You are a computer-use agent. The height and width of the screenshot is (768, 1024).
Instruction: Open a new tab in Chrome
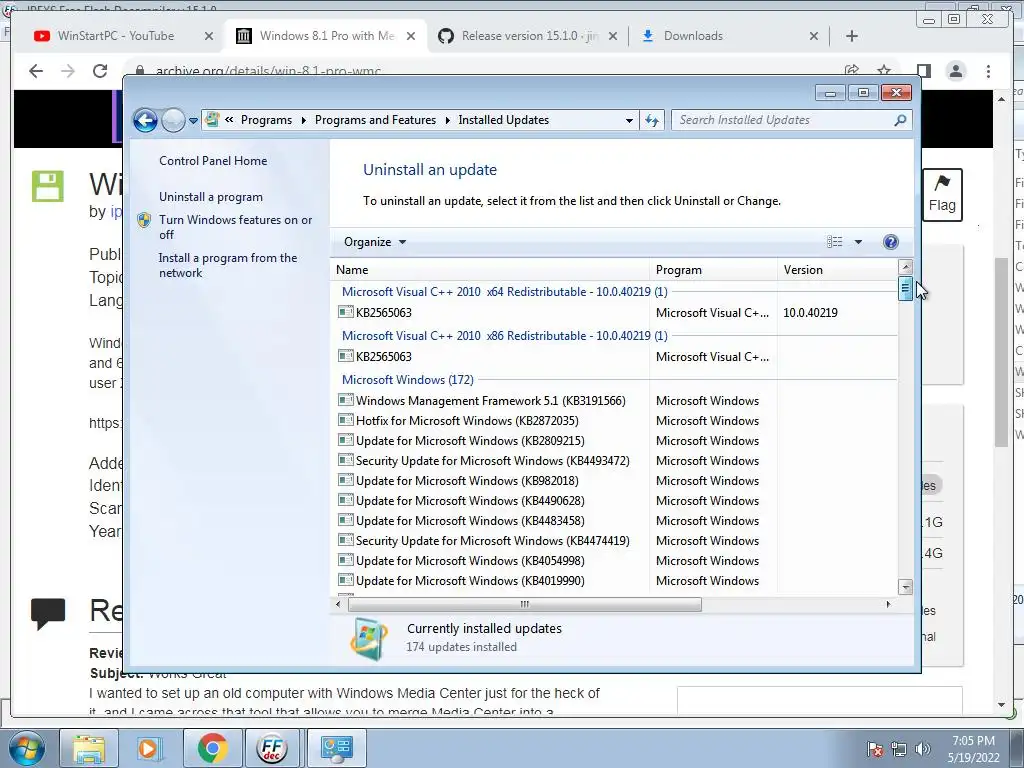(x=852, y=36)
